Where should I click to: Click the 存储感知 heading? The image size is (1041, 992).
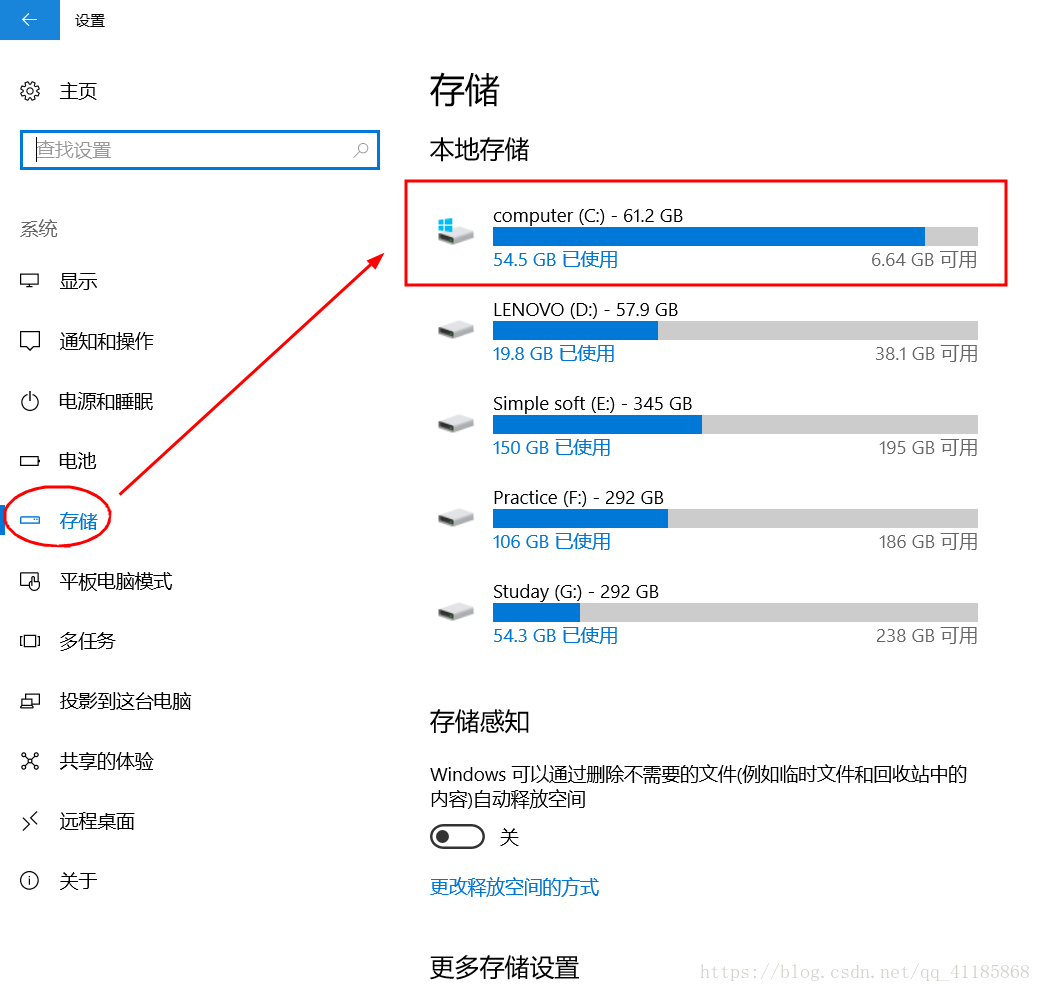[x=479, y=722]
